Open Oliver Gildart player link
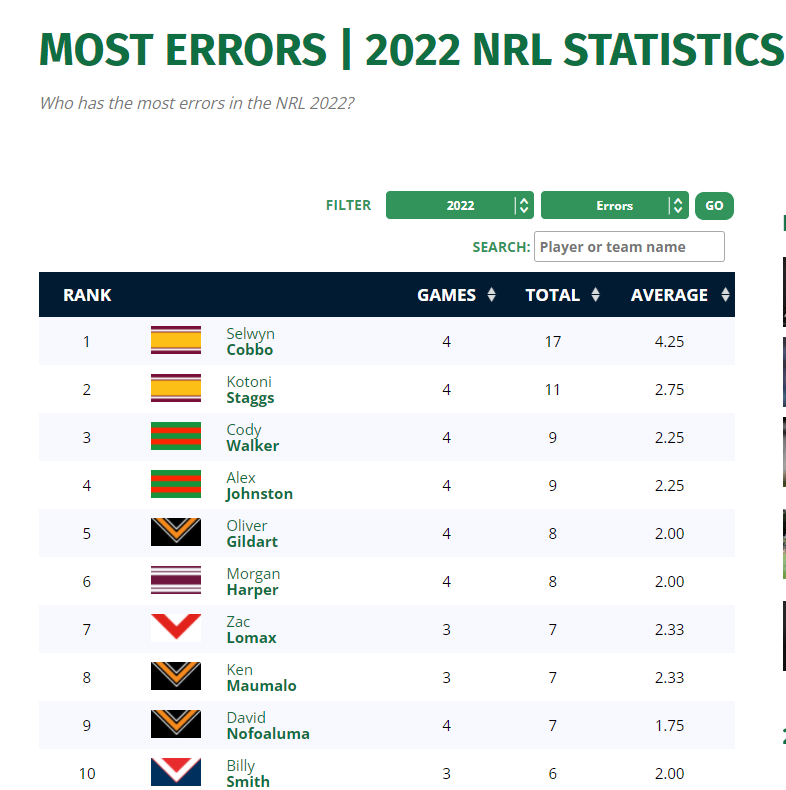 click(x=252, y=534)
